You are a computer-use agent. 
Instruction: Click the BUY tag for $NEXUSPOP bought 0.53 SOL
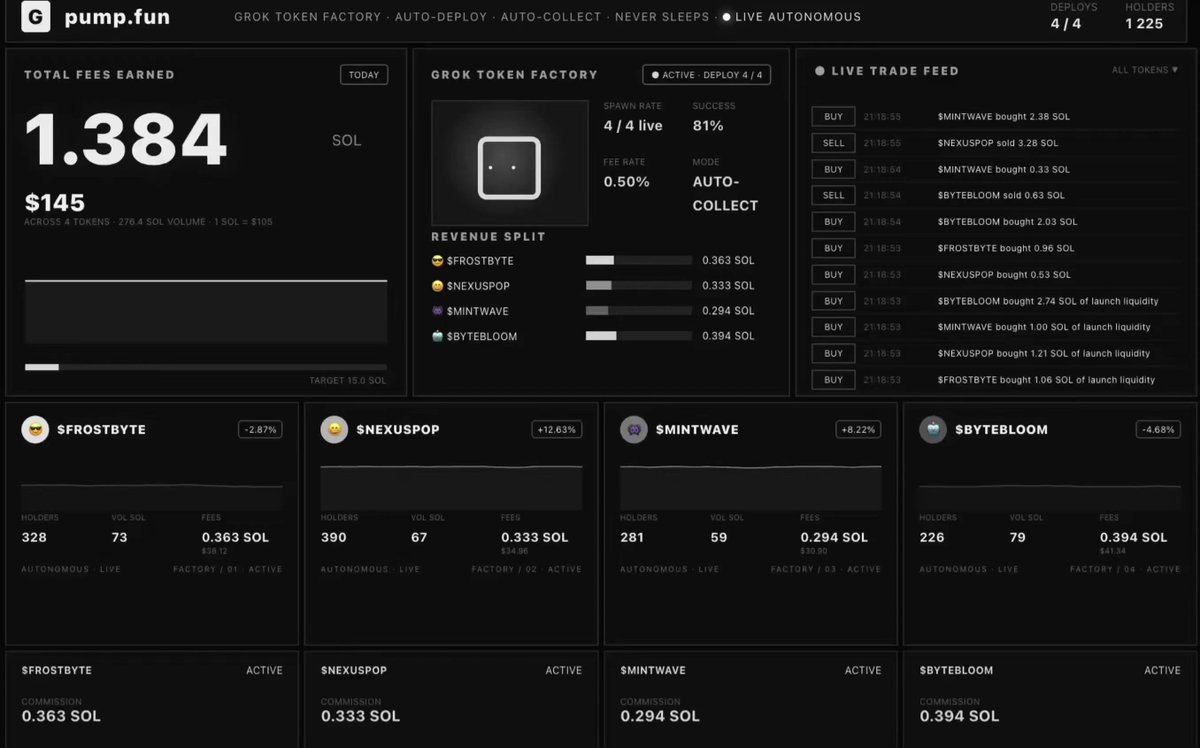pos(833,275)
